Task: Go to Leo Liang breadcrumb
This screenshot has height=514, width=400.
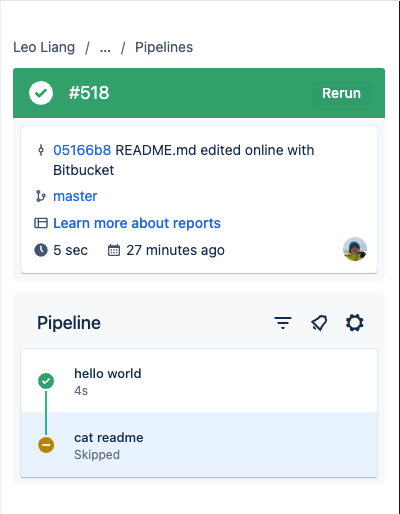Action: (44, 47)
